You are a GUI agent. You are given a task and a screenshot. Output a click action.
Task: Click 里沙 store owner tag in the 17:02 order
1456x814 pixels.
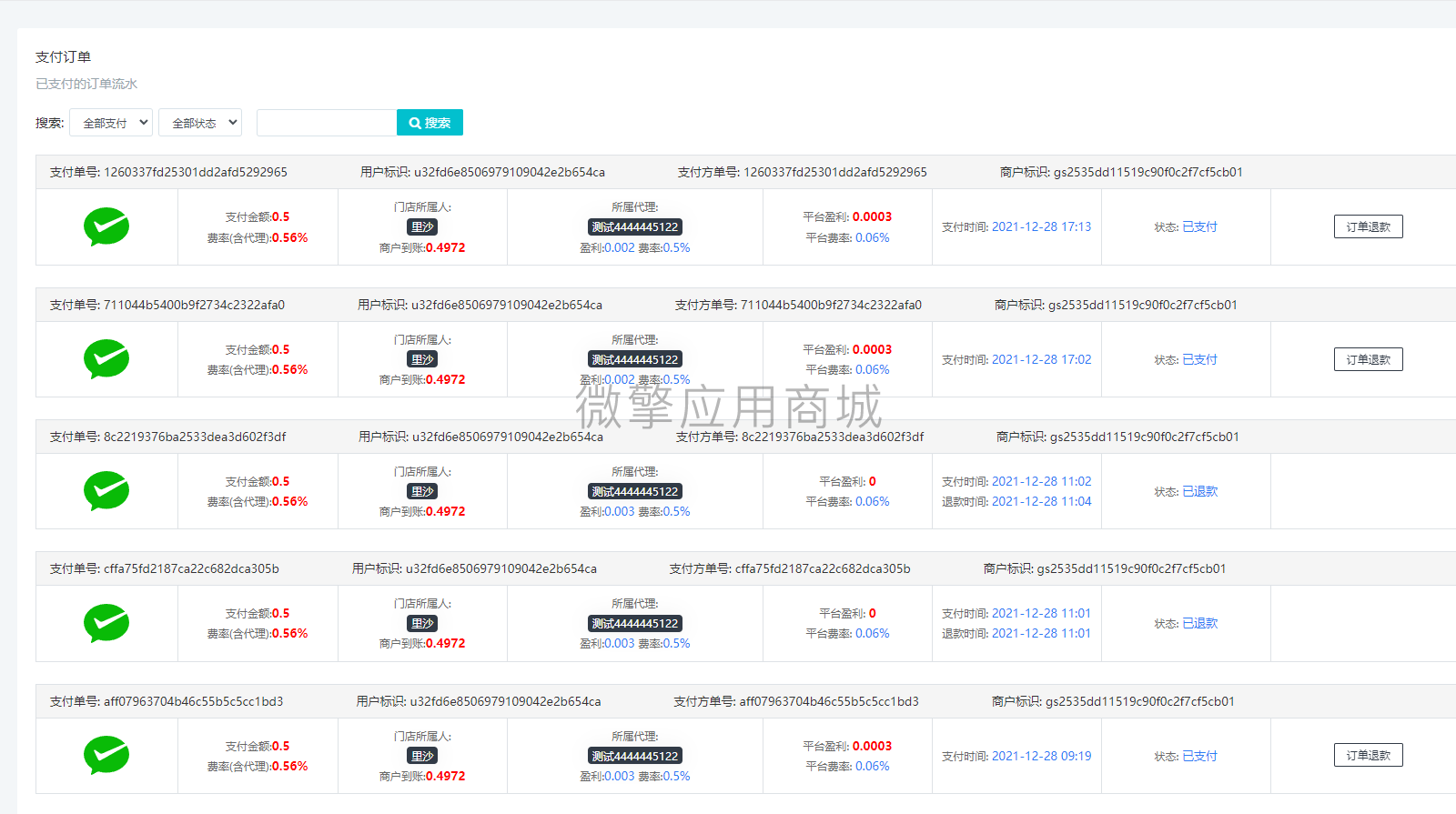coord(422,359)
